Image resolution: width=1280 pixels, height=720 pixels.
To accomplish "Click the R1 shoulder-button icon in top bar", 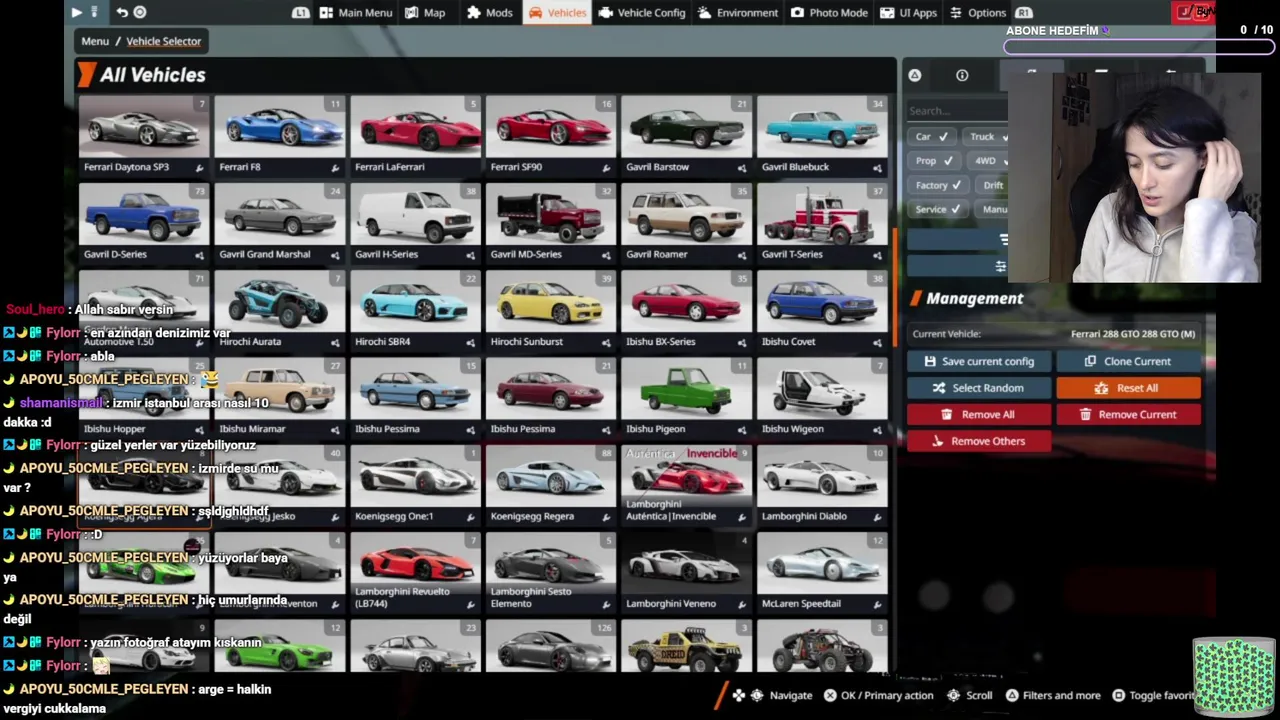I will tap(1023, 13).
